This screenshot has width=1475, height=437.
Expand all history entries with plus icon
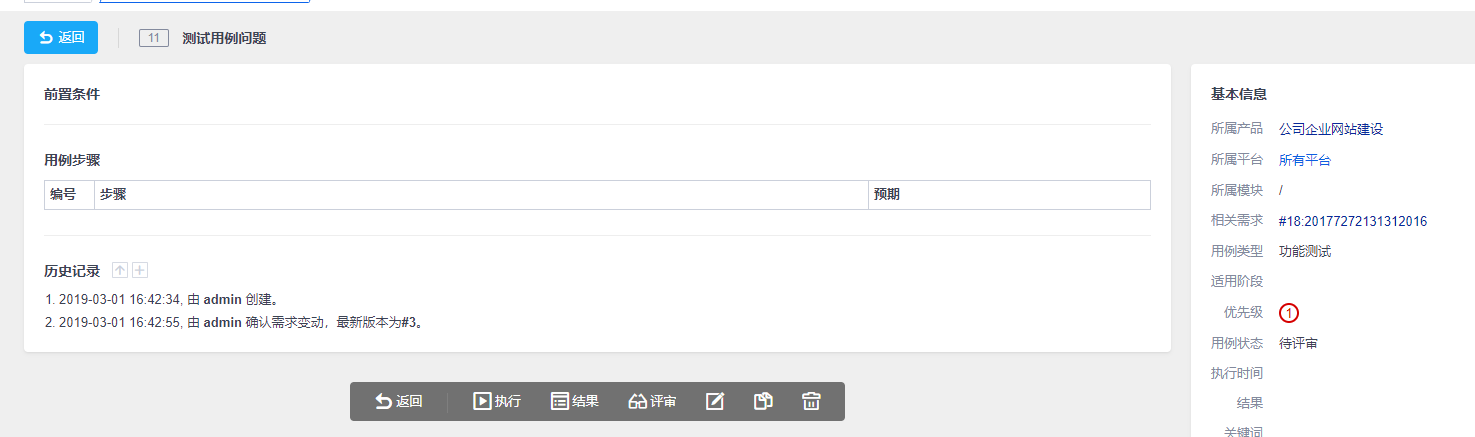140,270
